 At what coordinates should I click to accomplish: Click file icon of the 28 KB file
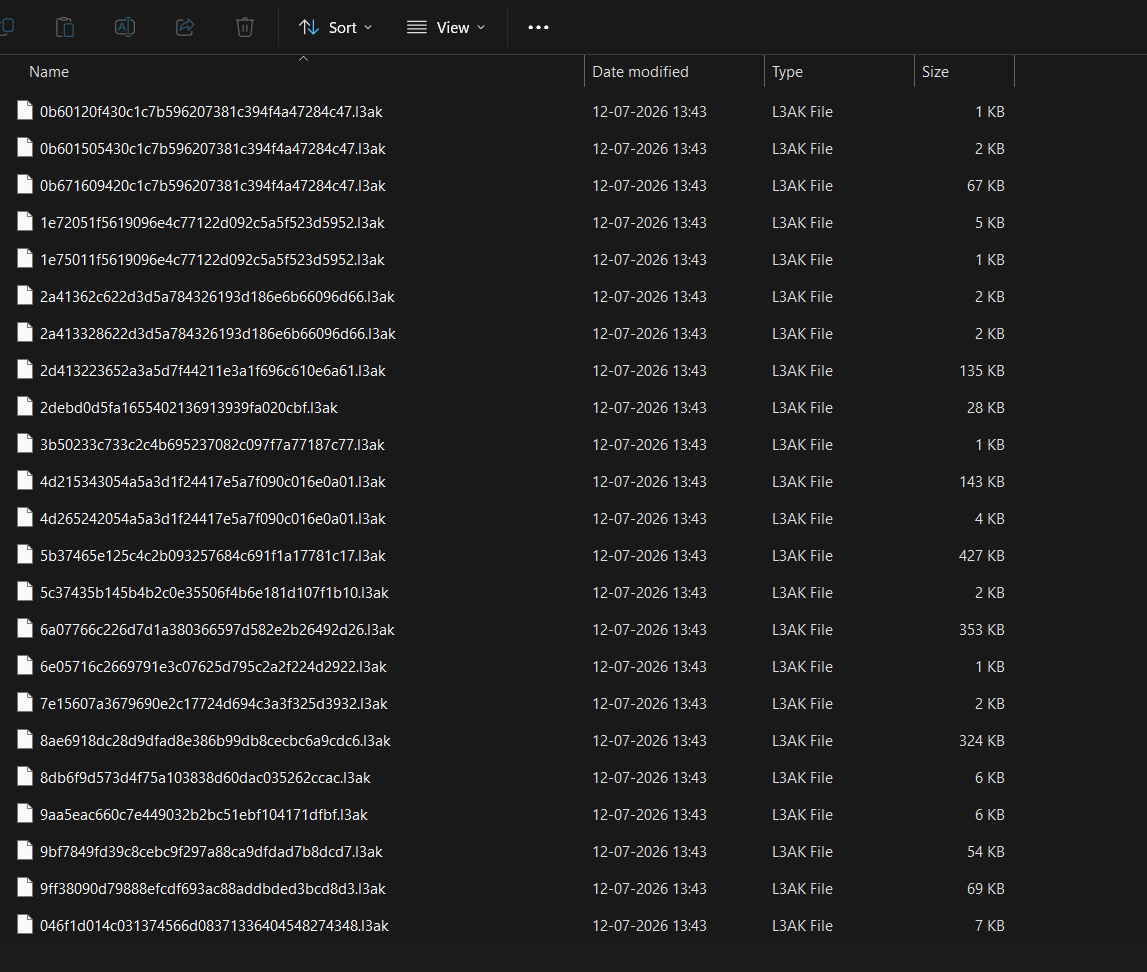pyautogui.click(x=25, y=406)
